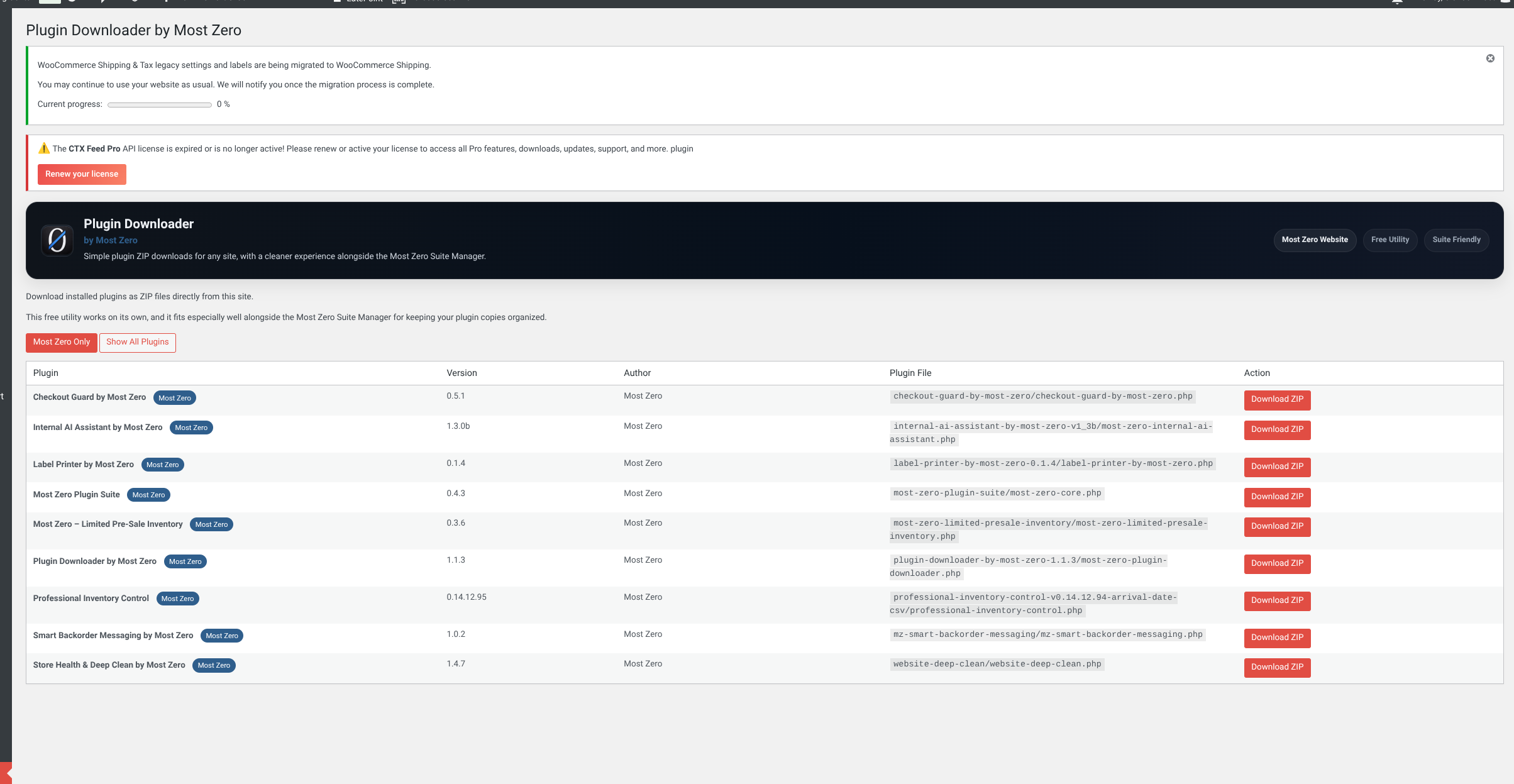
Task: Click the Author column header
Action: (637, 373)
